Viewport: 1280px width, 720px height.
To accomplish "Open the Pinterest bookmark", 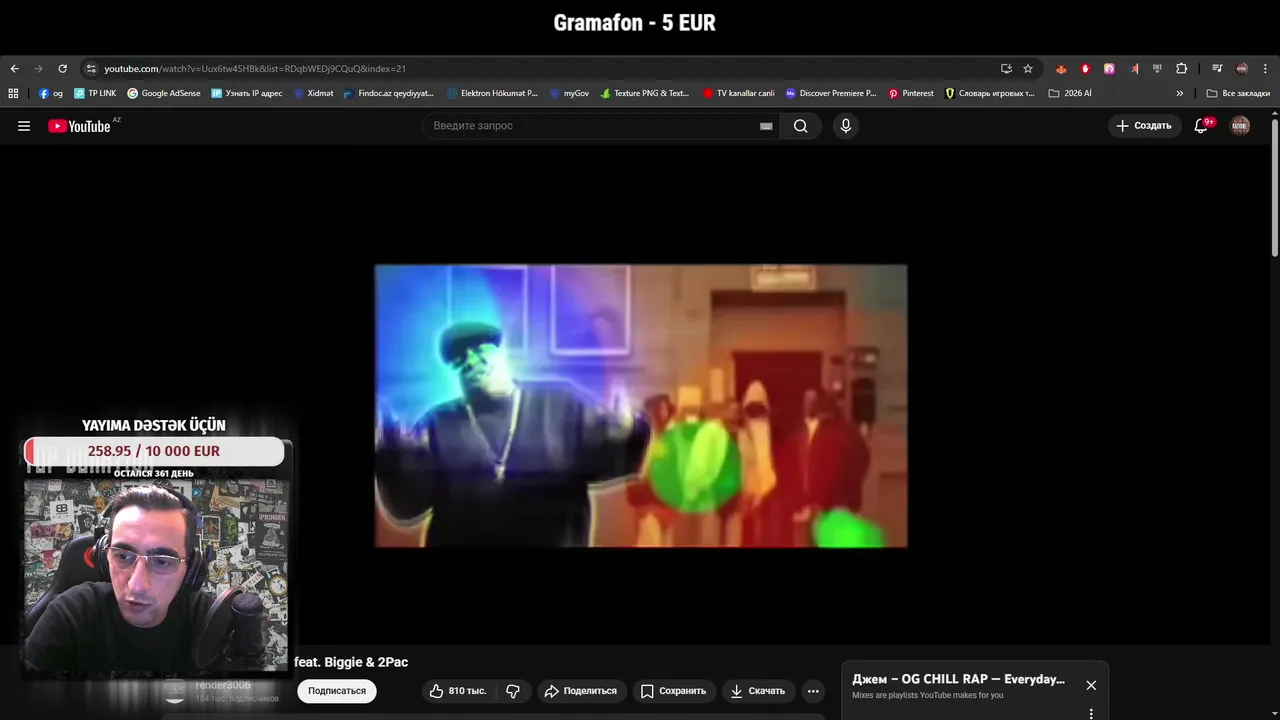I will pyautogui.click(x=911, y=93).
